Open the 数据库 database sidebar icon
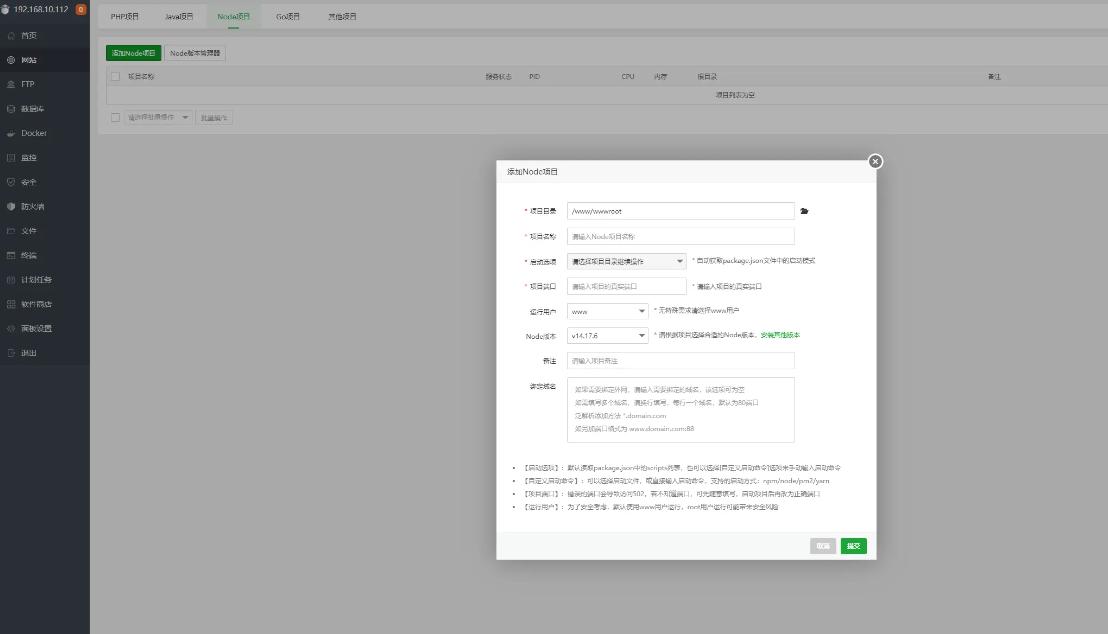This screenshot has width=1108, height=634. [11, 109]
